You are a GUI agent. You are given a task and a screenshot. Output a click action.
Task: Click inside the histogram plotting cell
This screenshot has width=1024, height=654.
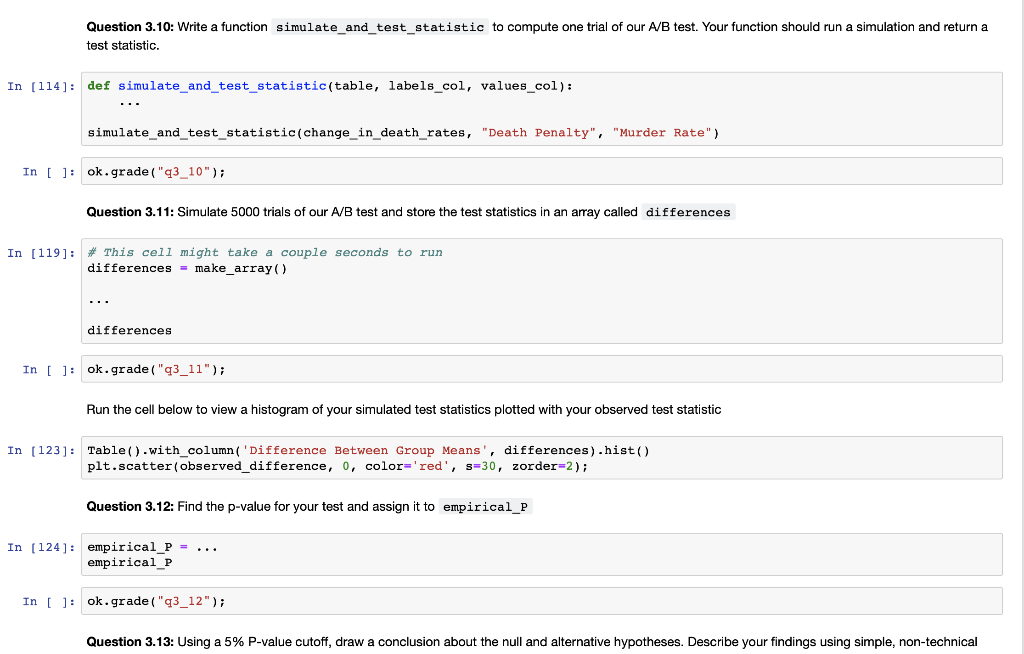[x=400, y=457]
